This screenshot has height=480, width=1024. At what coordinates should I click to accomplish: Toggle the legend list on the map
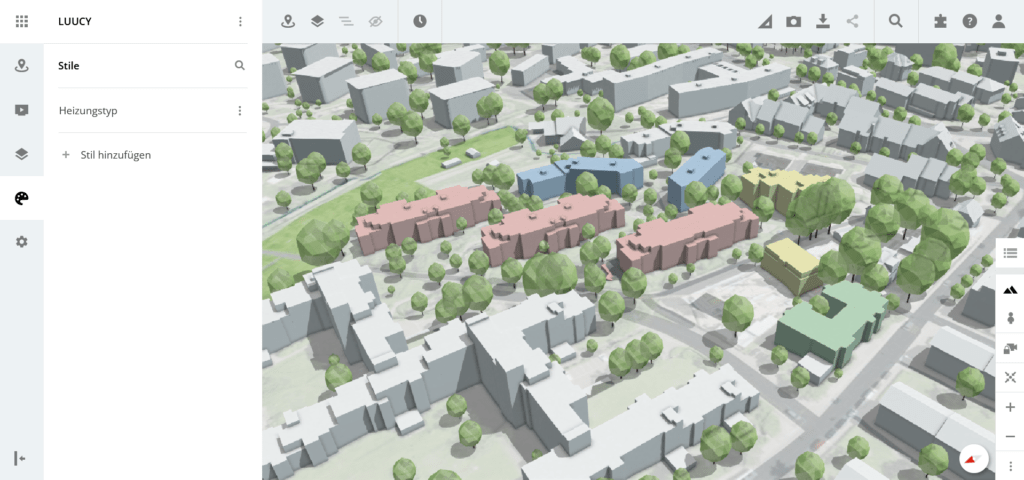pos(1010,254)
